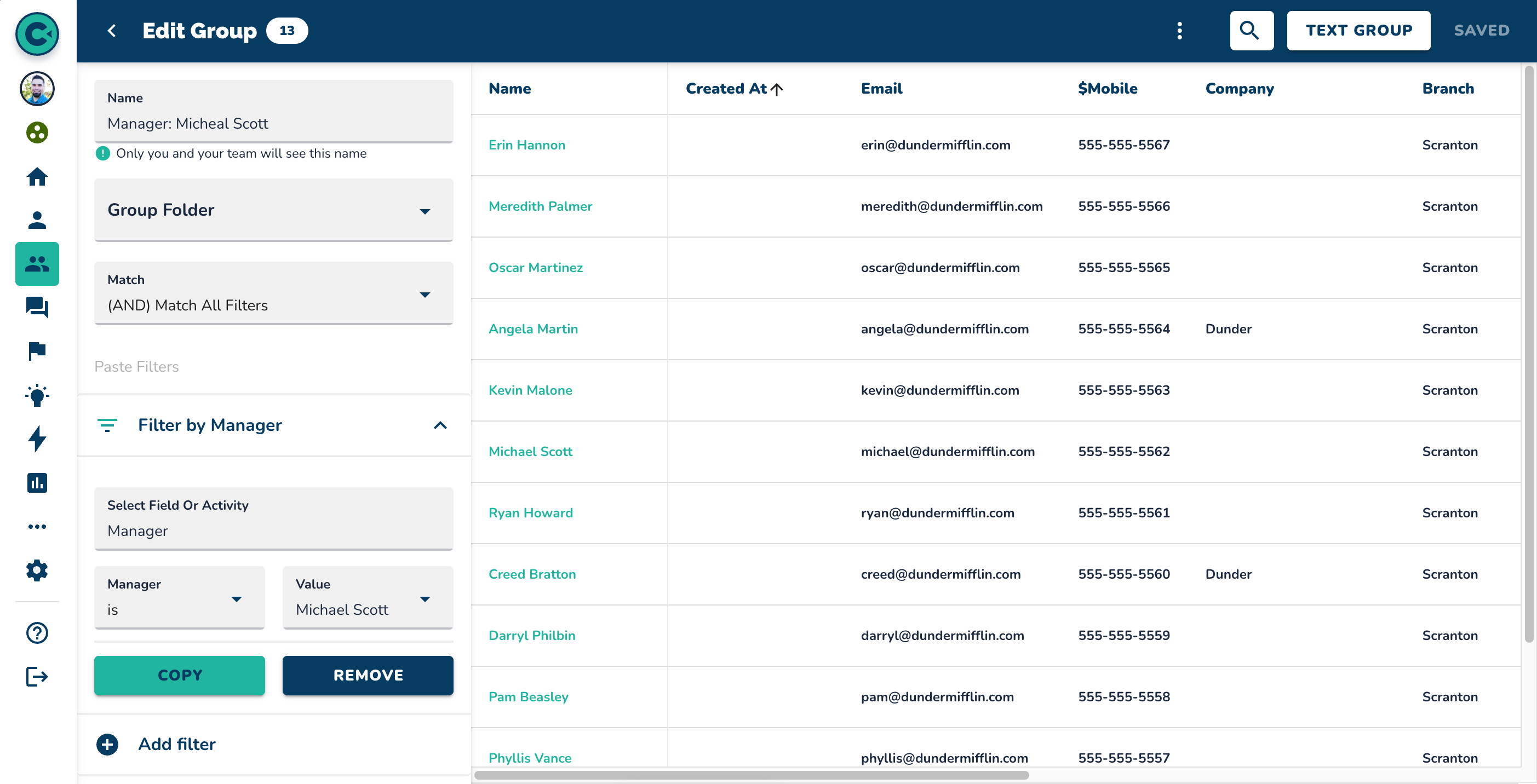Open the Pam Beasley contact link

(527, 696)
